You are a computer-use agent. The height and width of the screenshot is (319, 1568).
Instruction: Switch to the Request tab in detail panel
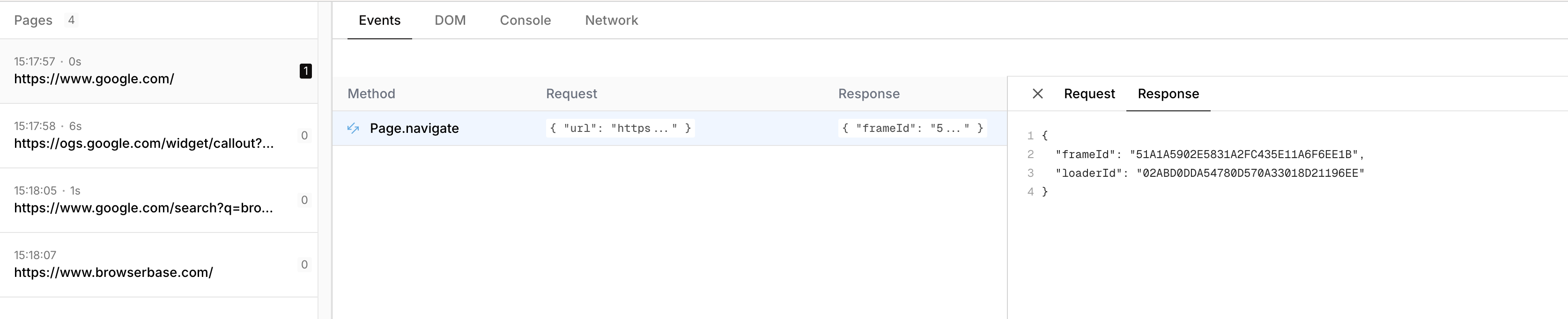[x=1089, y=94]
